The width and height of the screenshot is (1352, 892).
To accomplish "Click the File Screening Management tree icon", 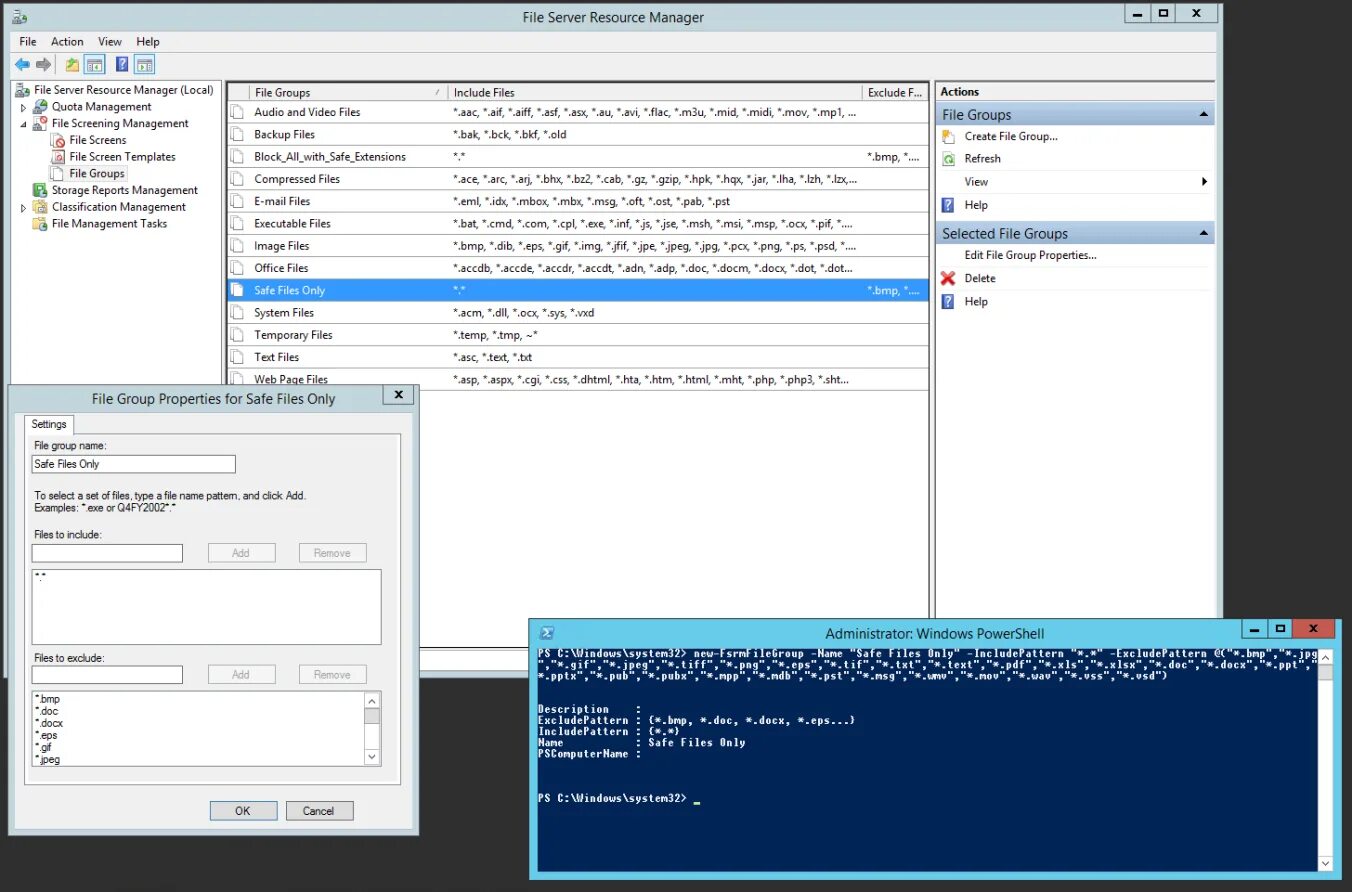I will (41, 124).
